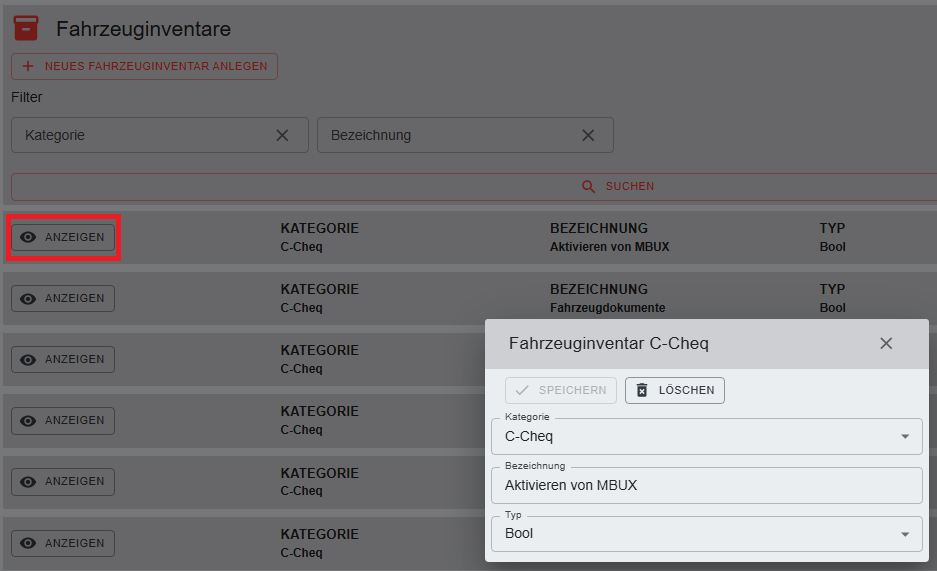Click into the Kategorie filter field
The height and width of the screenshot is (571, 937).
point(140,135)
